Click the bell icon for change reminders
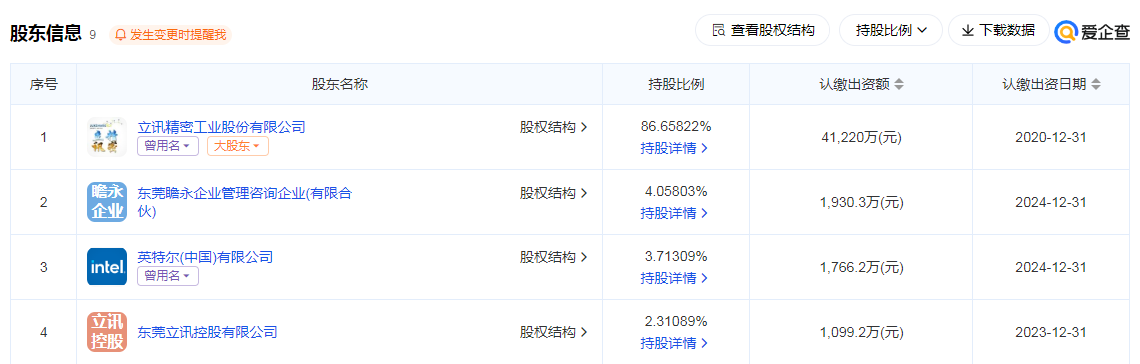 pos(121,34)
